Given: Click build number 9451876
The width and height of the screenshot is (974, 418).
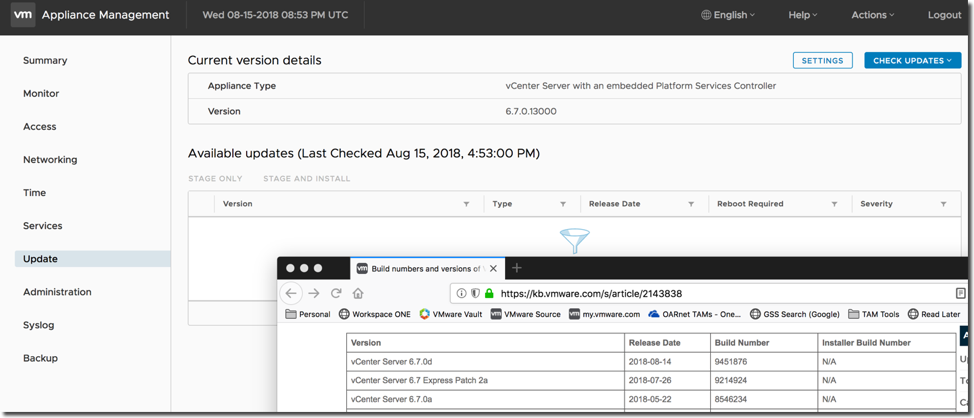Looking at the screenshot, I should [730, 361].
